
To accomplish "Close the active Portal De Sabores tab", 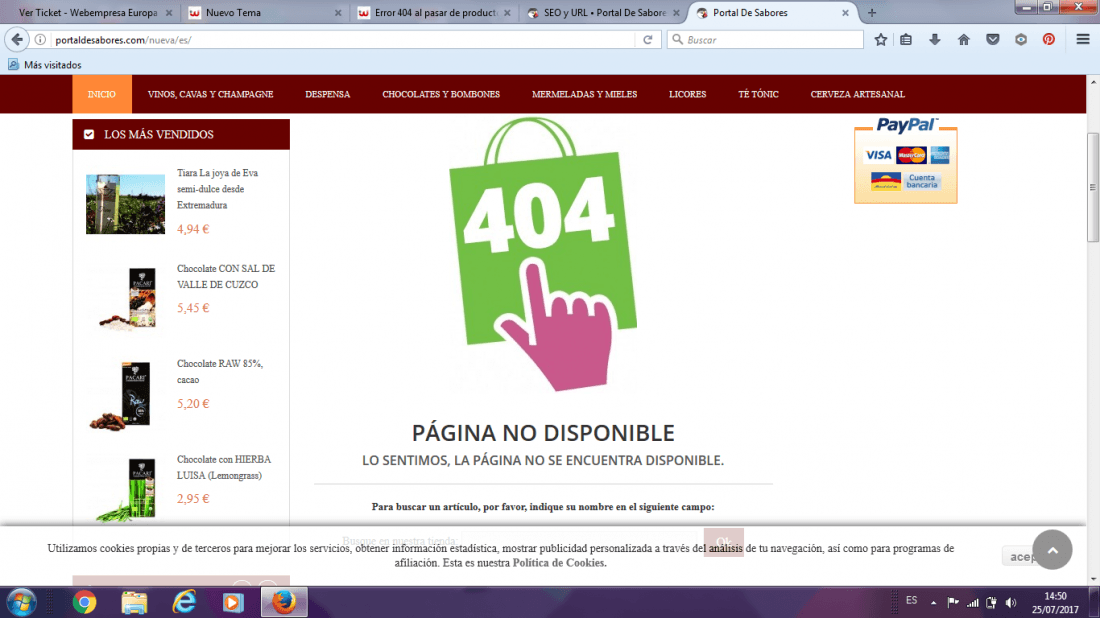I will click(x=845, y=13).
